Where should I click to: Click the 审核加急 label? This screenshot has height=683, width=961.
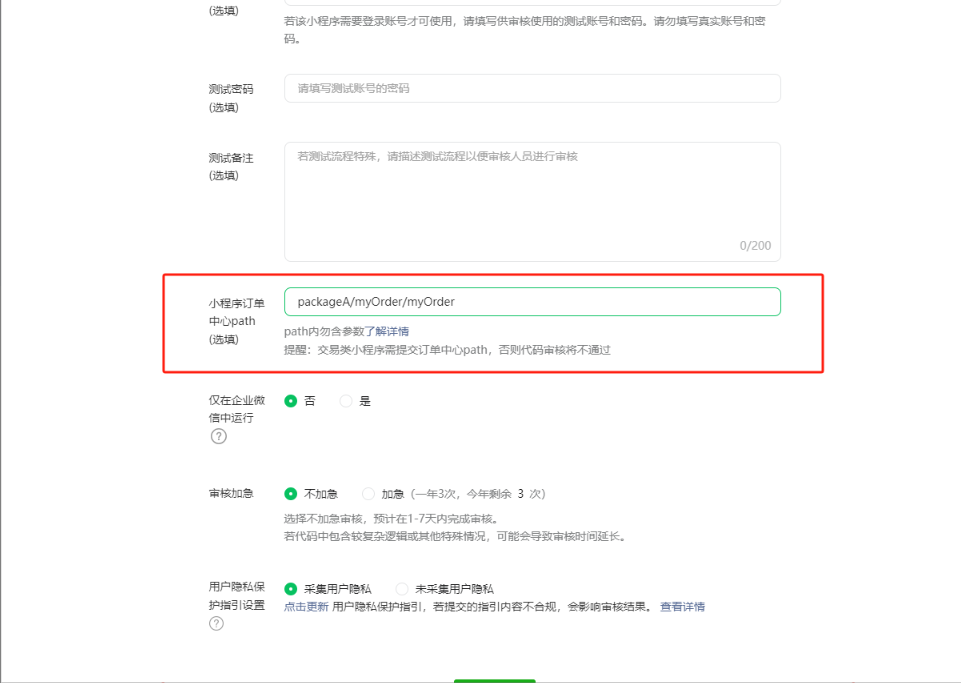click(231, 494)
